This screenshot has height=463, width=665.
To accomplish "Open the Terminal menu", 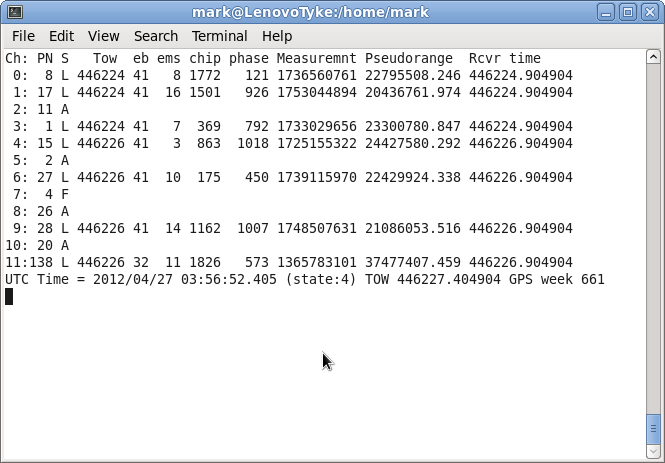I will (219, 36).
